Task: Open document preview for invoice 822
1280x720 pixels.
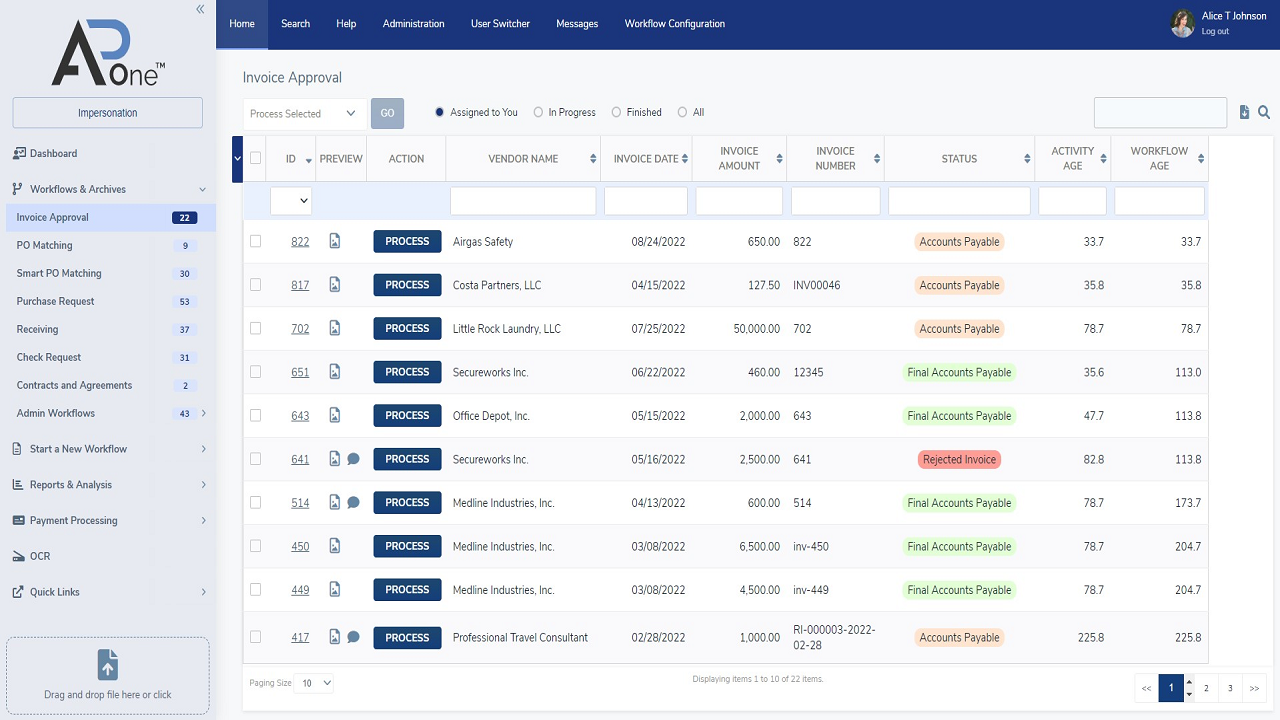Action: [335, 241]
